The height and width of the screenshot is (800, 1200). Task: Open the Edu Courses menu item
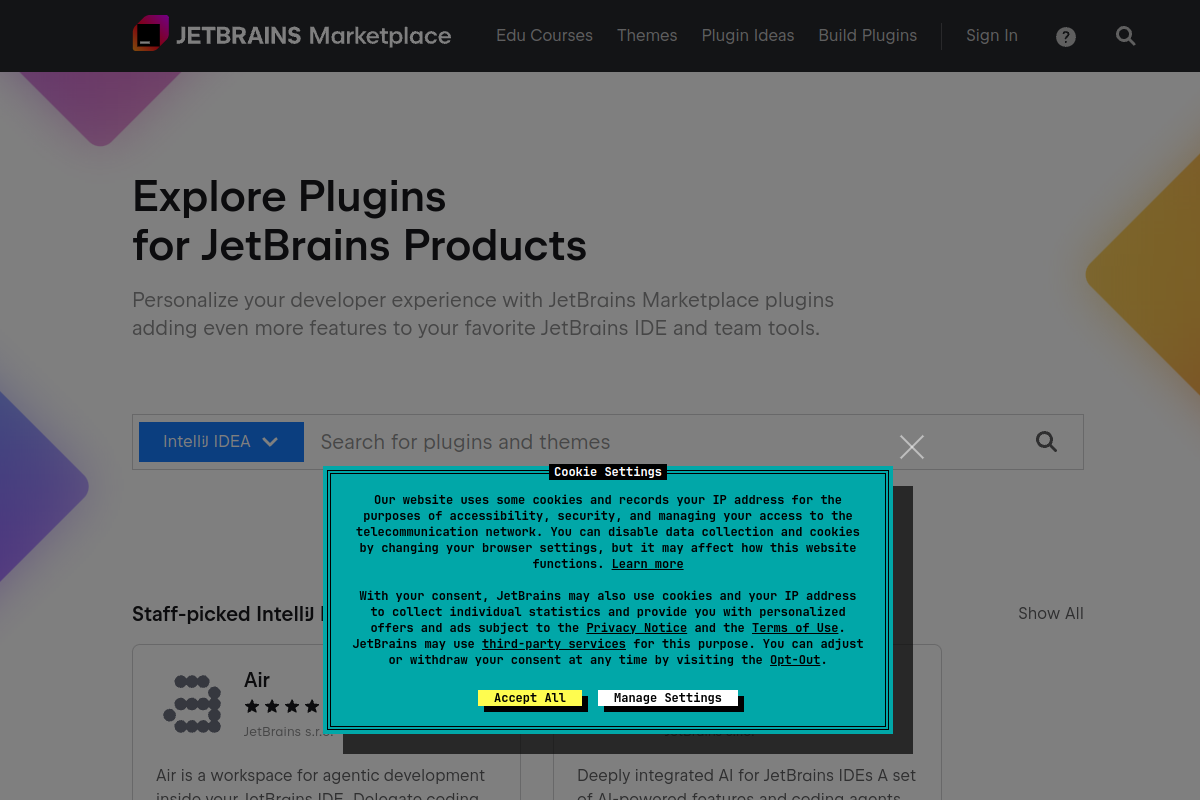(544, 35)
